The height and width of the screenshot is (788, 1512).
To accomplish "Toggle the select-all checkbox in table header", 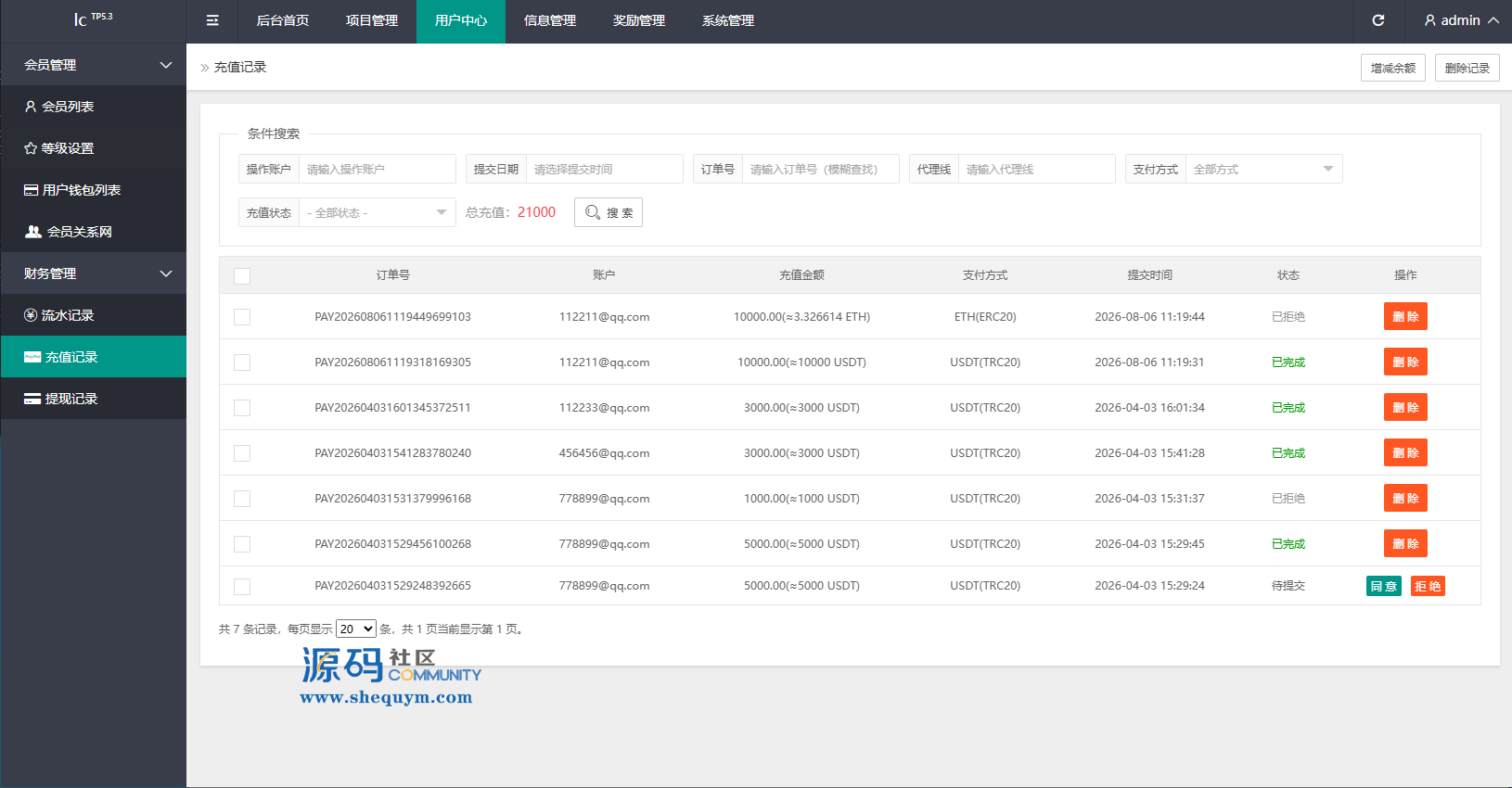I will (x=242, y=276).
